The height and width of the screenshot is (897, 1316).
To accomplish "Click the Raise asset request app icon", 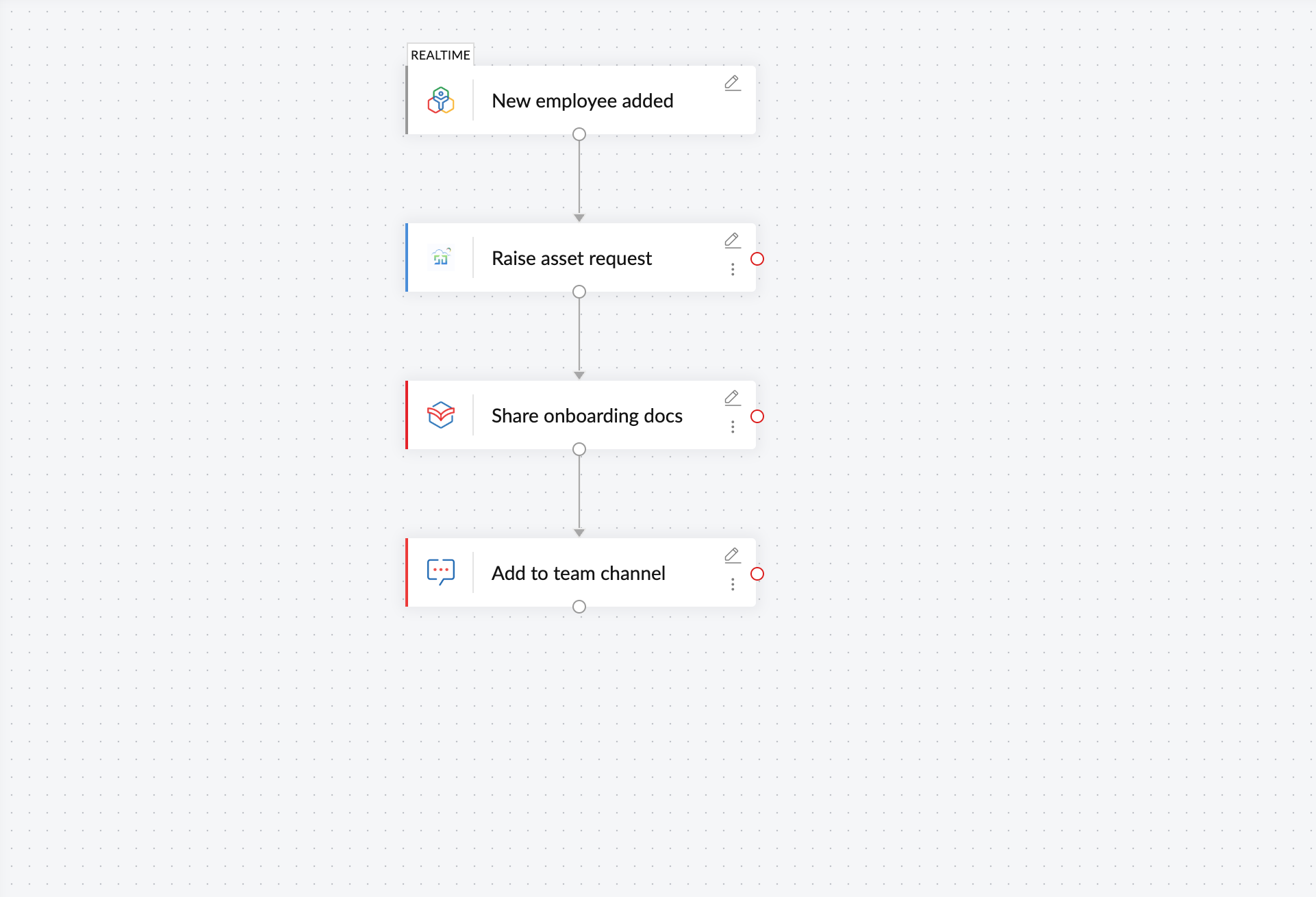I will (441, 258).
